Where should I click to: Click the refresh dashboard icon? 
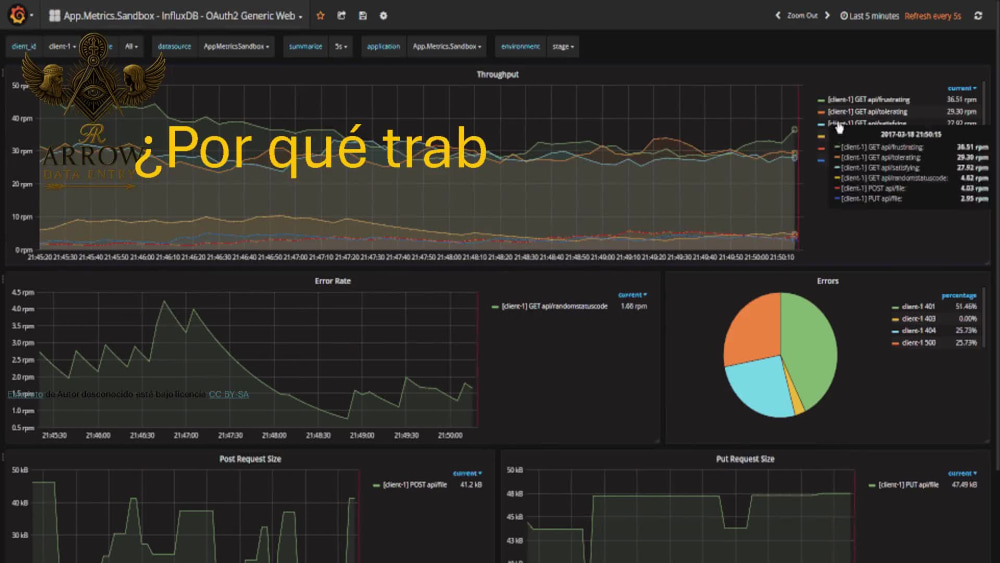pyautogui.click(x=978, y=15)
